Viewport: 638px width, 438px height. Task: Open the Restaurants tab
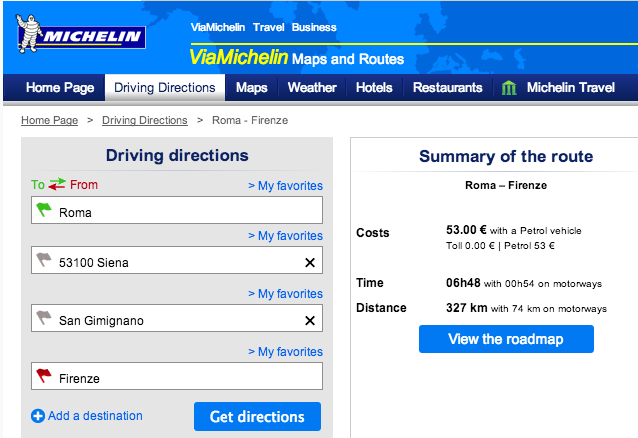[448, 88]
